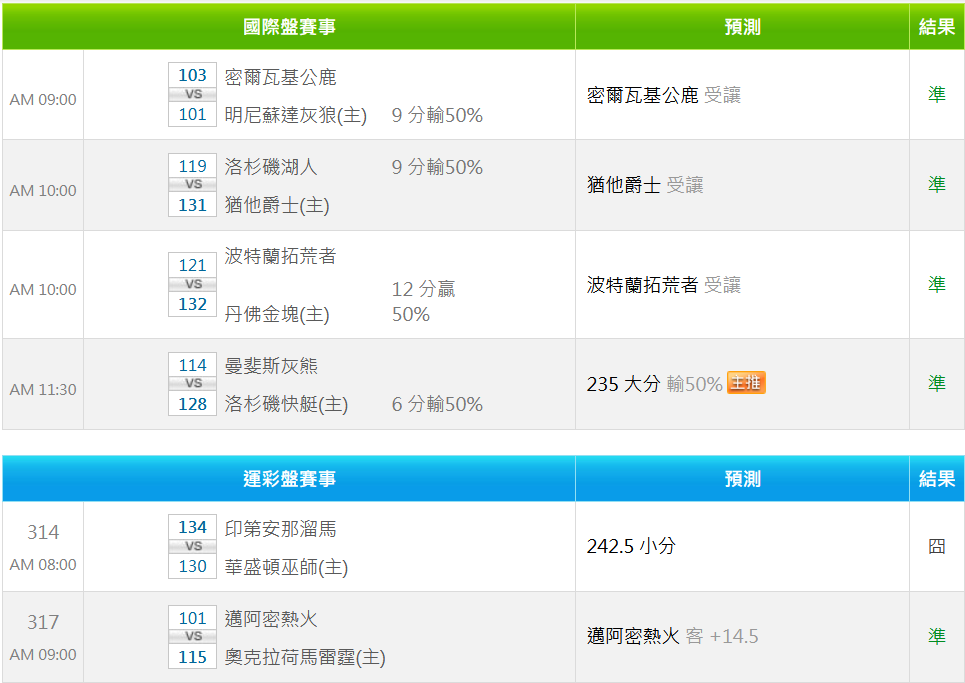This screenshot has width=965, height=683.
Task: Select team name 洛杉磯湖人
Action: point(271,167)
